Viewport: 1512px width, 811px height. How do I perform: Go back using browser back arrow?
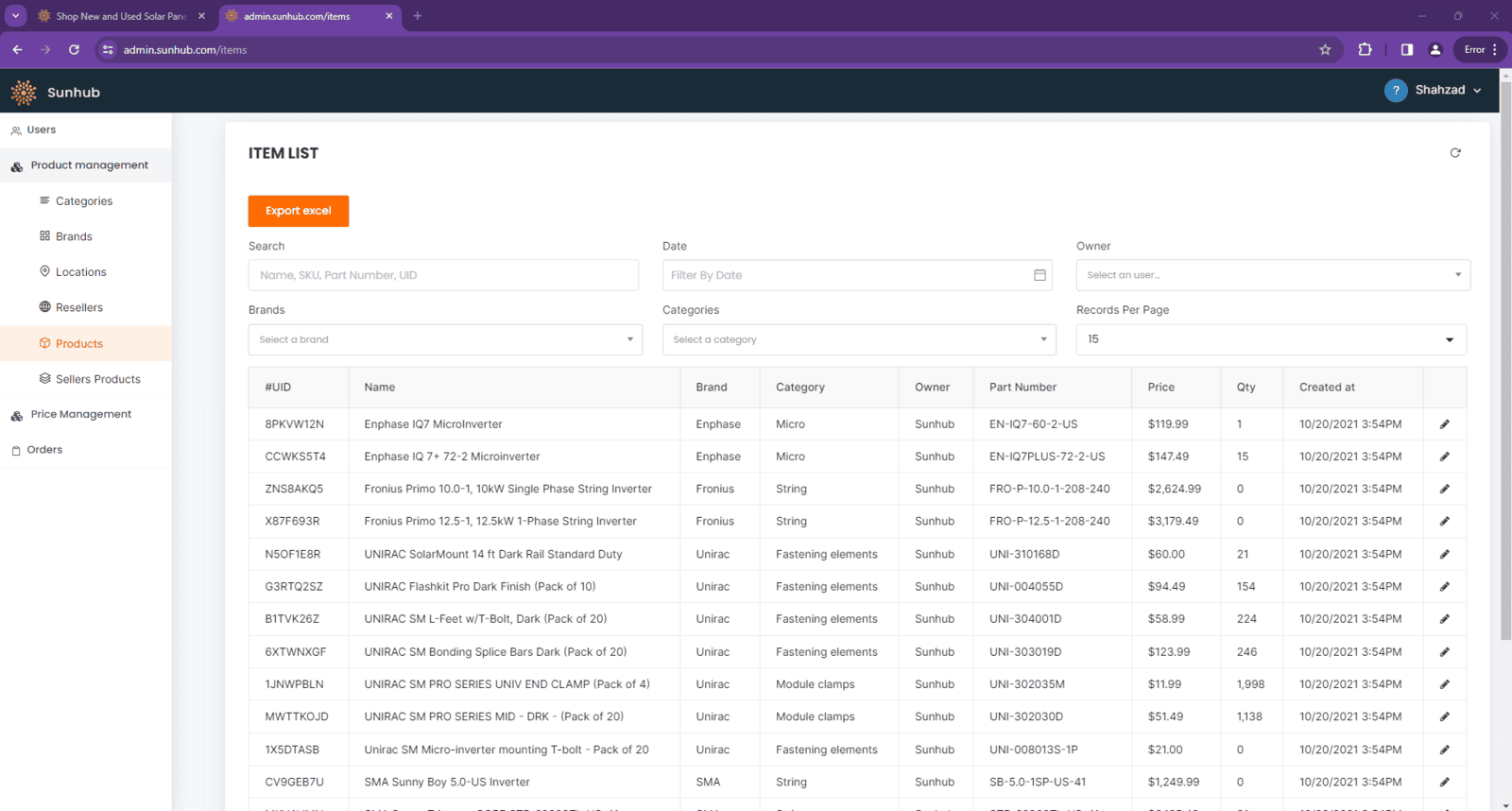(17, 50)
